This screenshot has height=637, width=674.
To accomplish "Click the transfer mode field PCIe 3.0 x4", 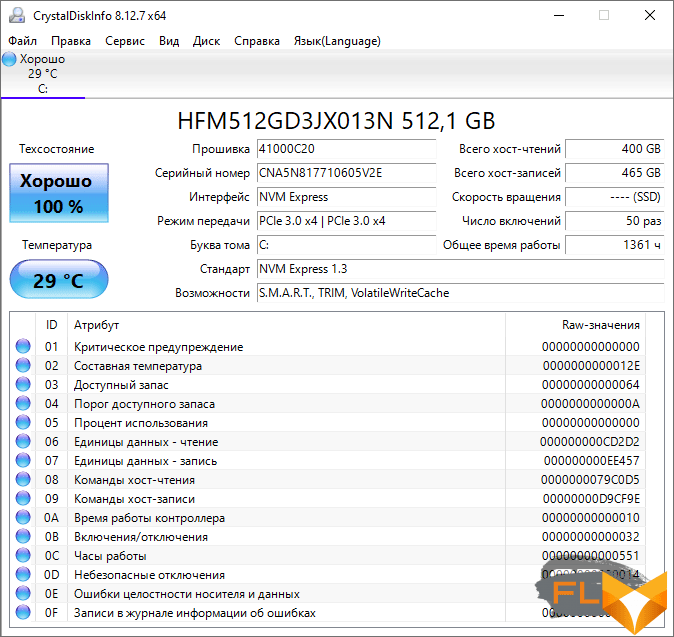I will (346, 221).
